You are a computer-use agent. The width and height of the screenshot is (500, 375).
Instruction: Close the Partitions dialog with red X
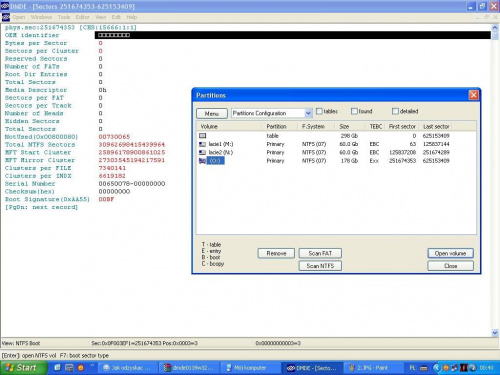[x=473, y=95]
